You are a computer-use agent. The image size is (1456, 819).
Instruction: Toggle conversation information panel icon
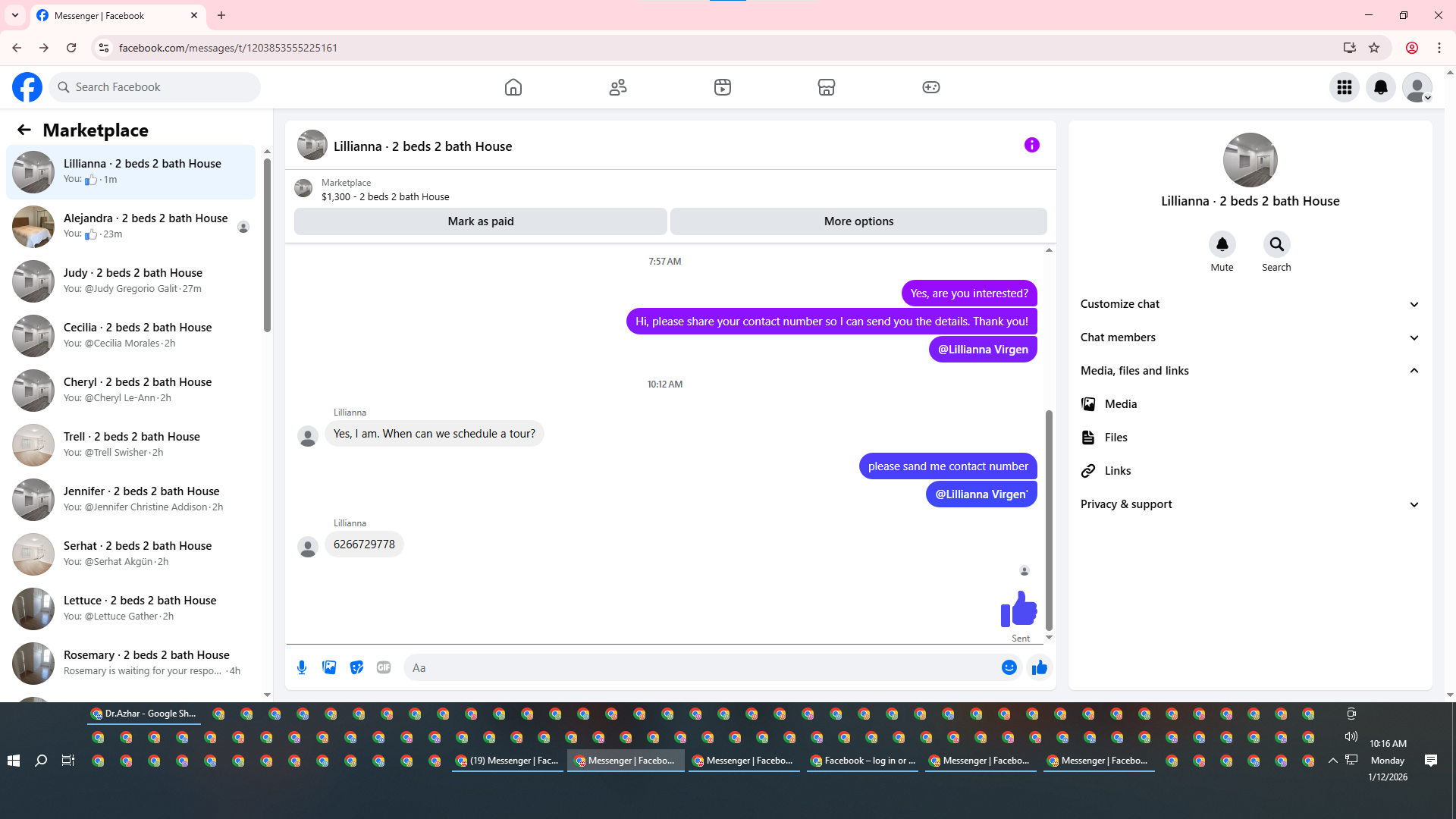[1031, 145]
